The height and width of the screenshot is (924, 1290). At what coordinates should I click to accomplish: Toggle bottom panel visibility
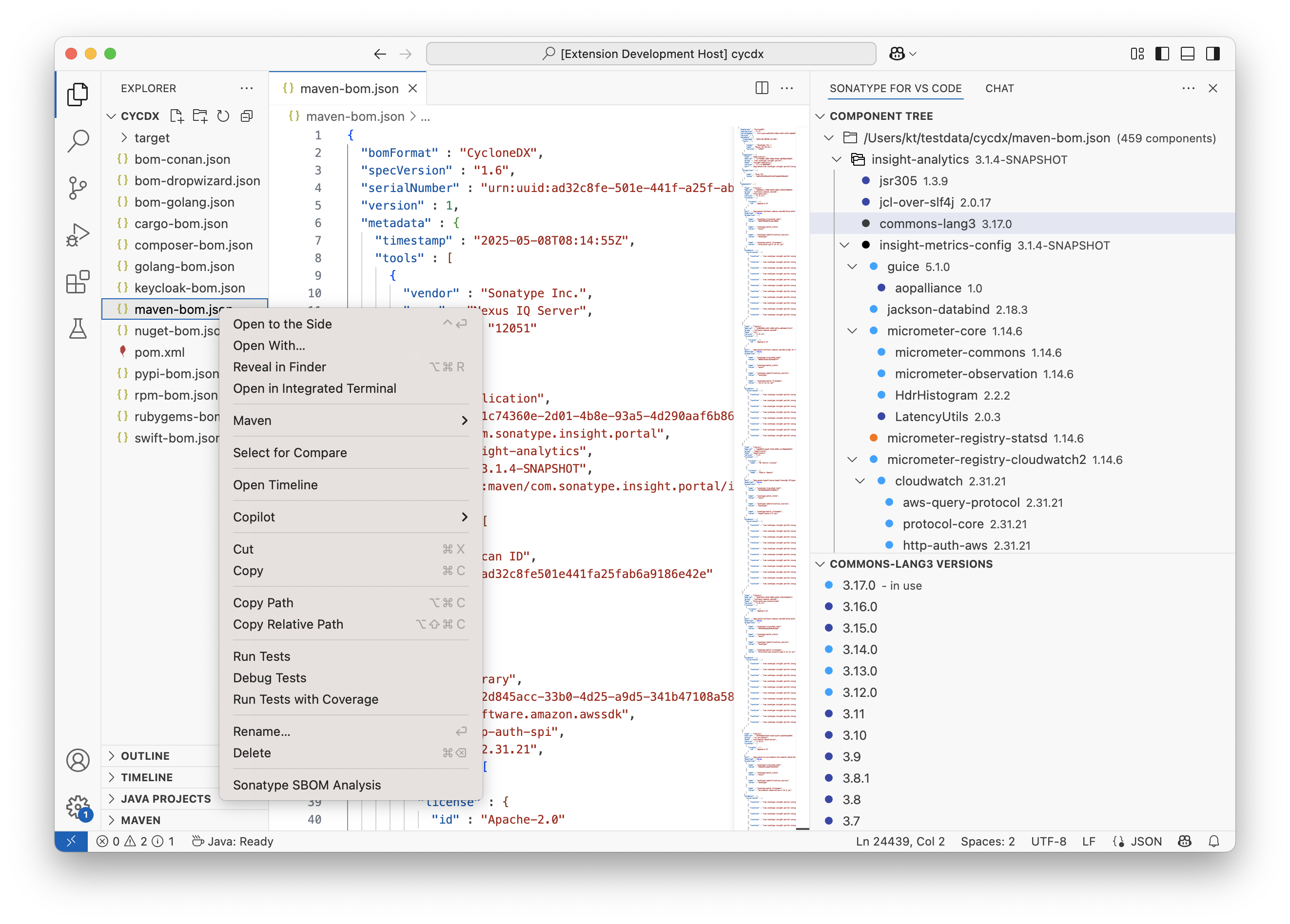[1188, 54]
